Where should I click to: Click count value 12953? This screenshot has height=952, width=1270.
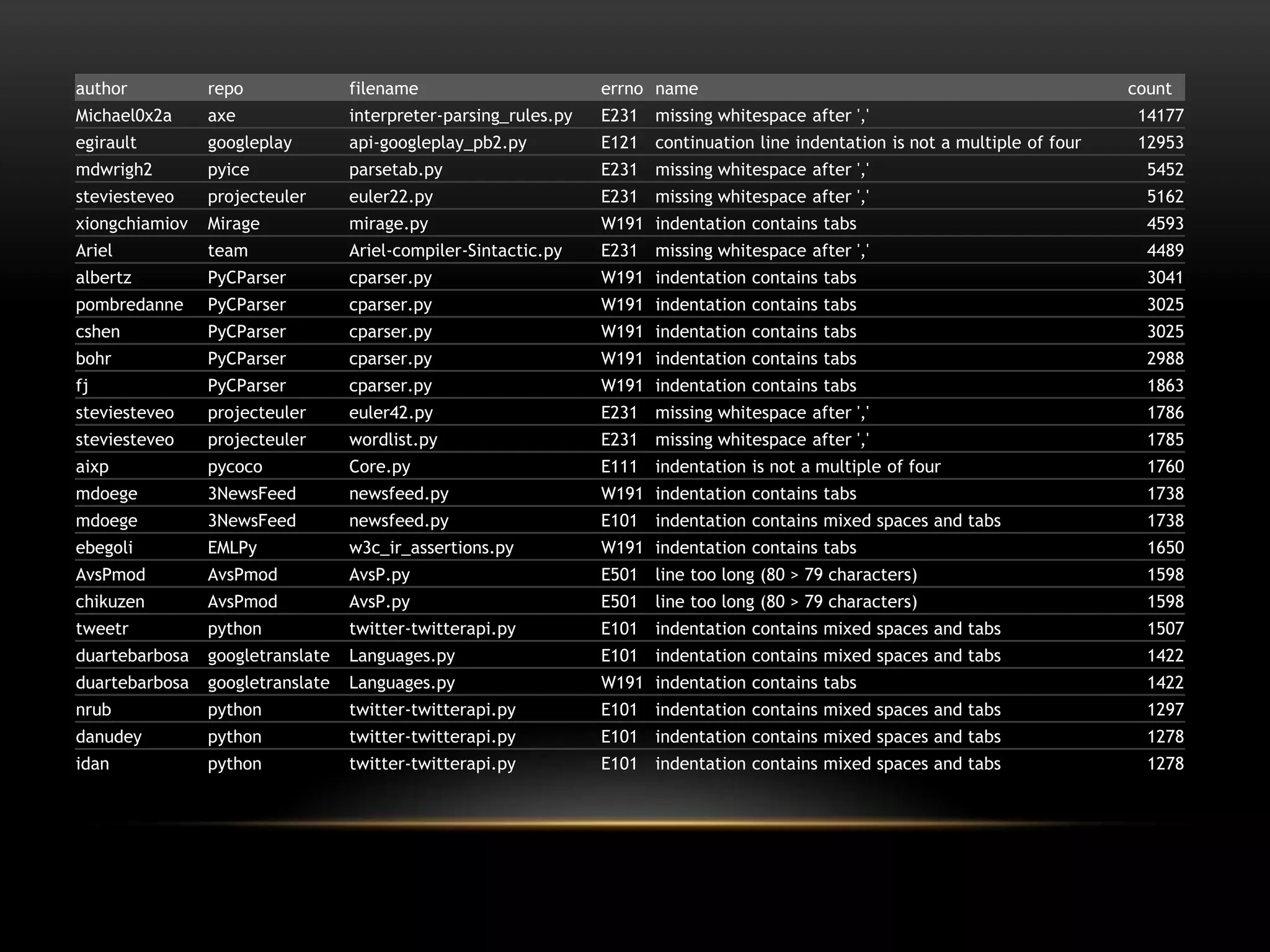click(x=1160, y=143)
